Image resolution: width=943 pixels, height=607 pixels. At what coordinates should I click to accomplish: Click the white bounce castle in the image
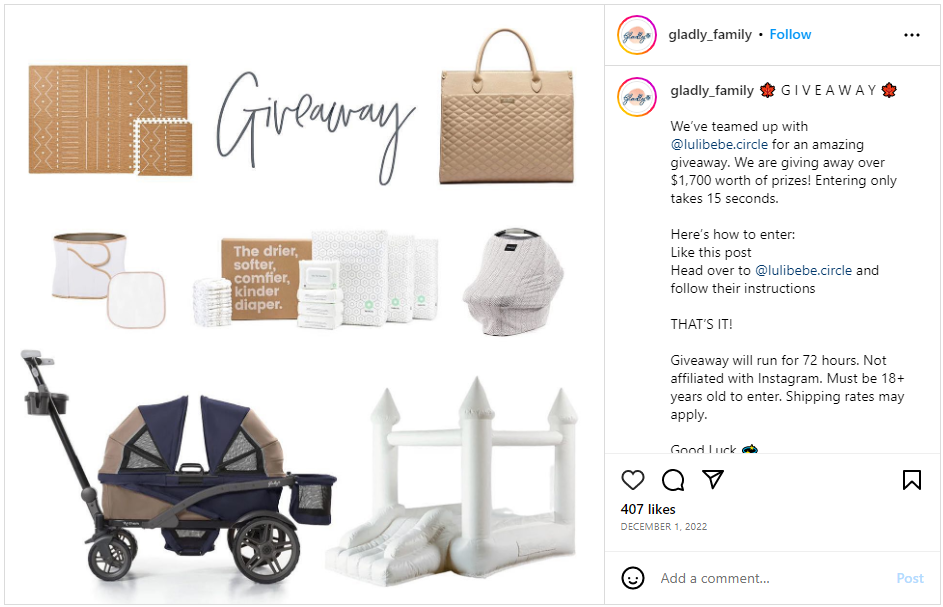click(x=452, y=482)
